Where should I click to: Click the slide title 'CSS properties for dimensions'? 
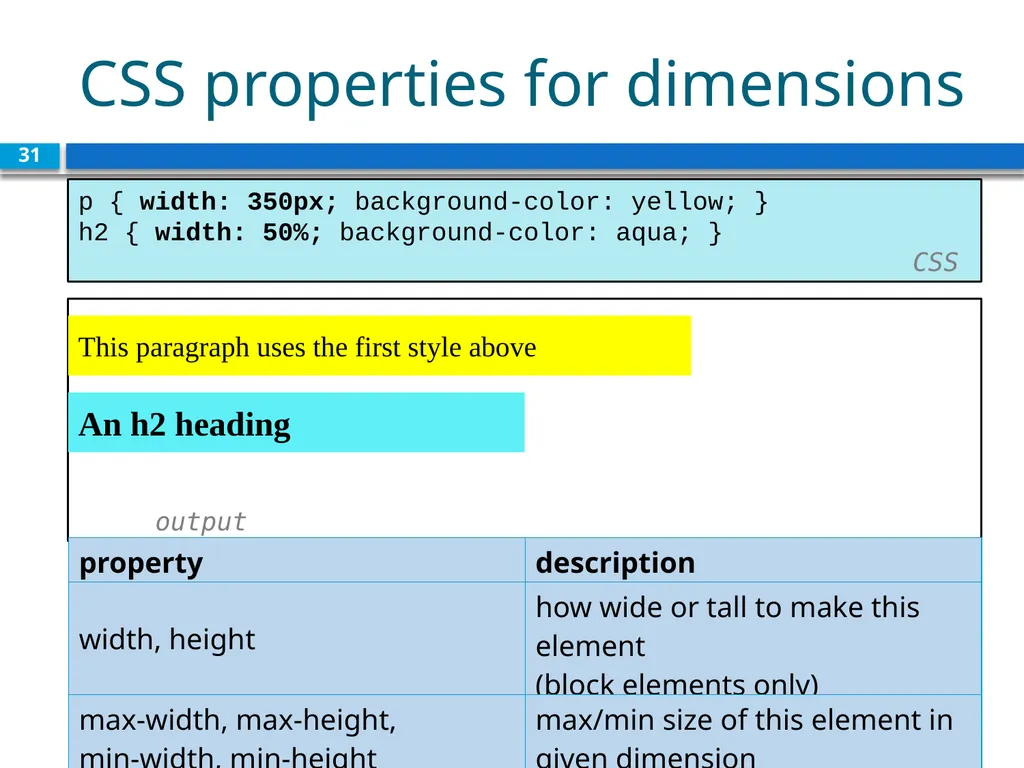521,84
